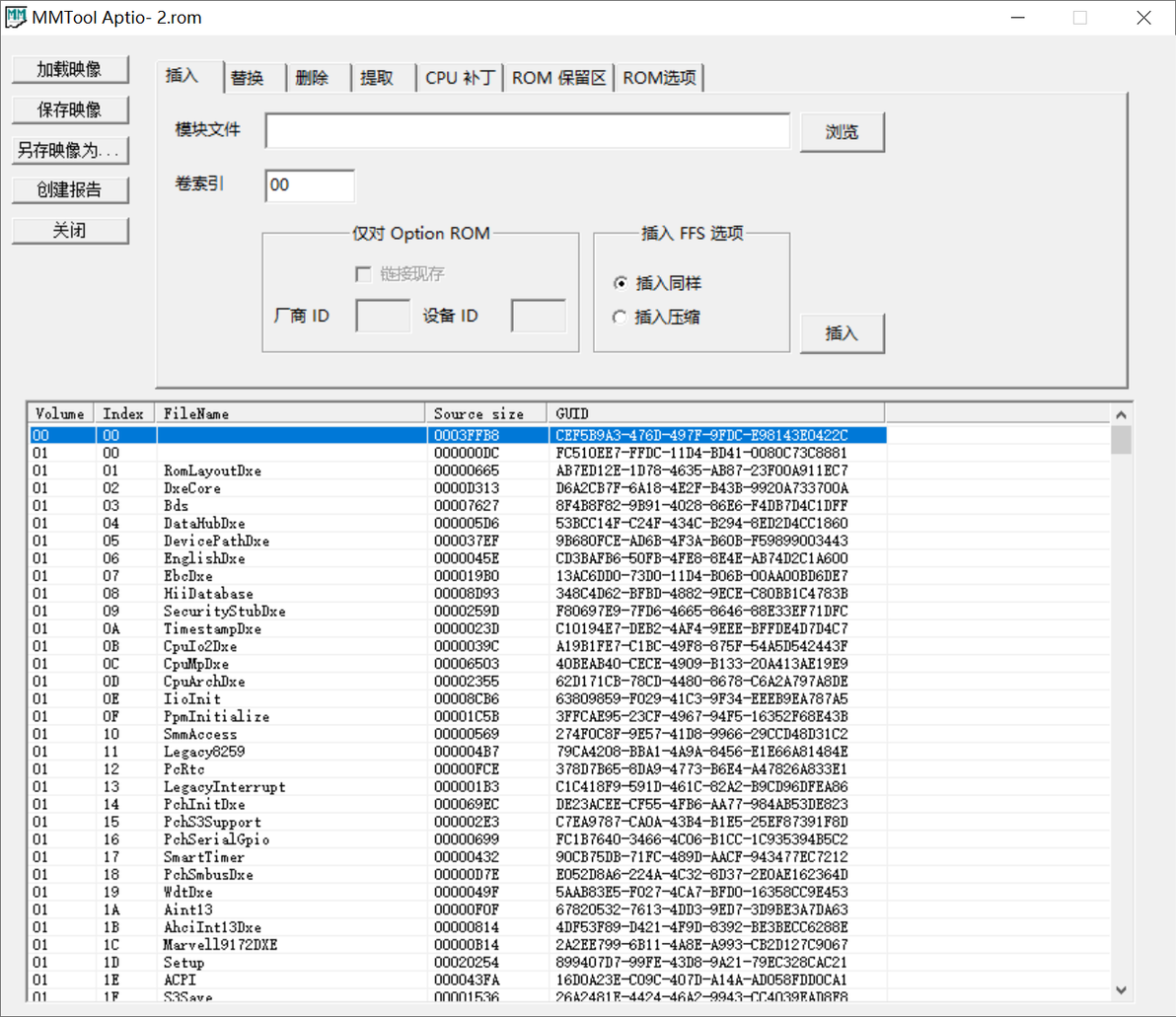Select the EbcDxe row
Viewport: 1176px width, 1017px height.
pos(458,576)
